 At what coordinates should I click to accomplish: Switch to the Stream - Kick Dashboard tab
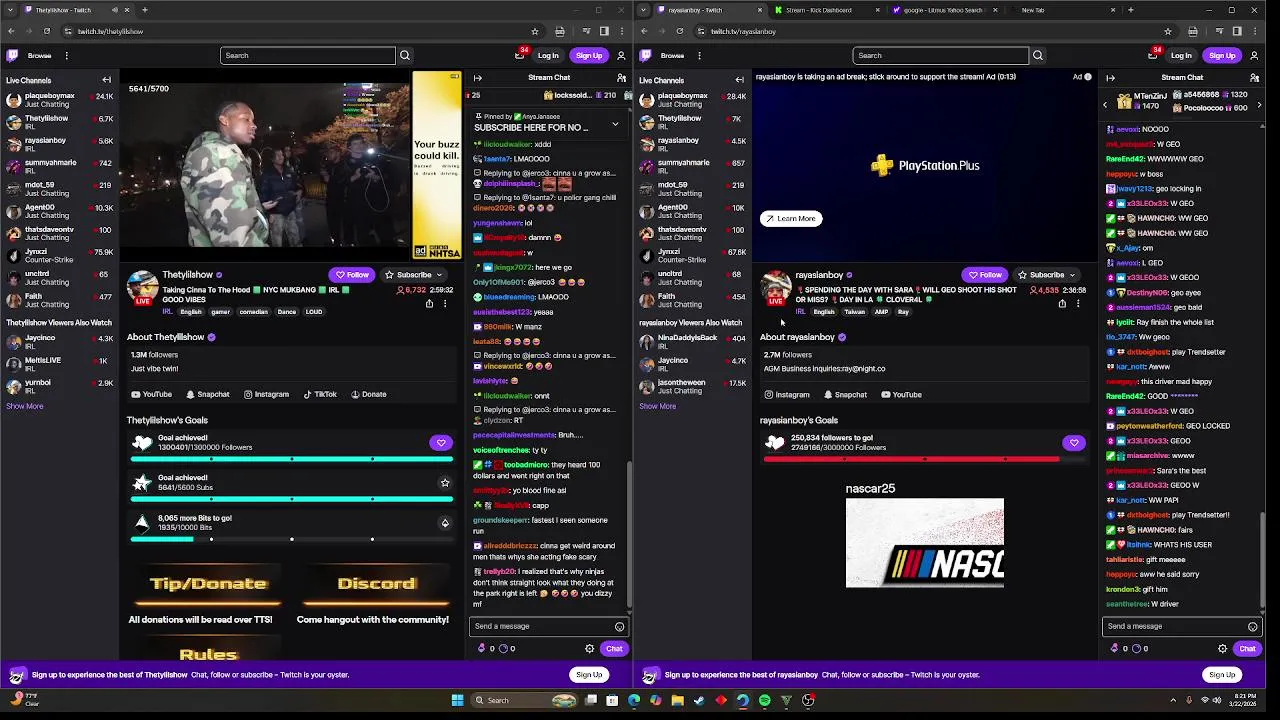tap(825, 10)
